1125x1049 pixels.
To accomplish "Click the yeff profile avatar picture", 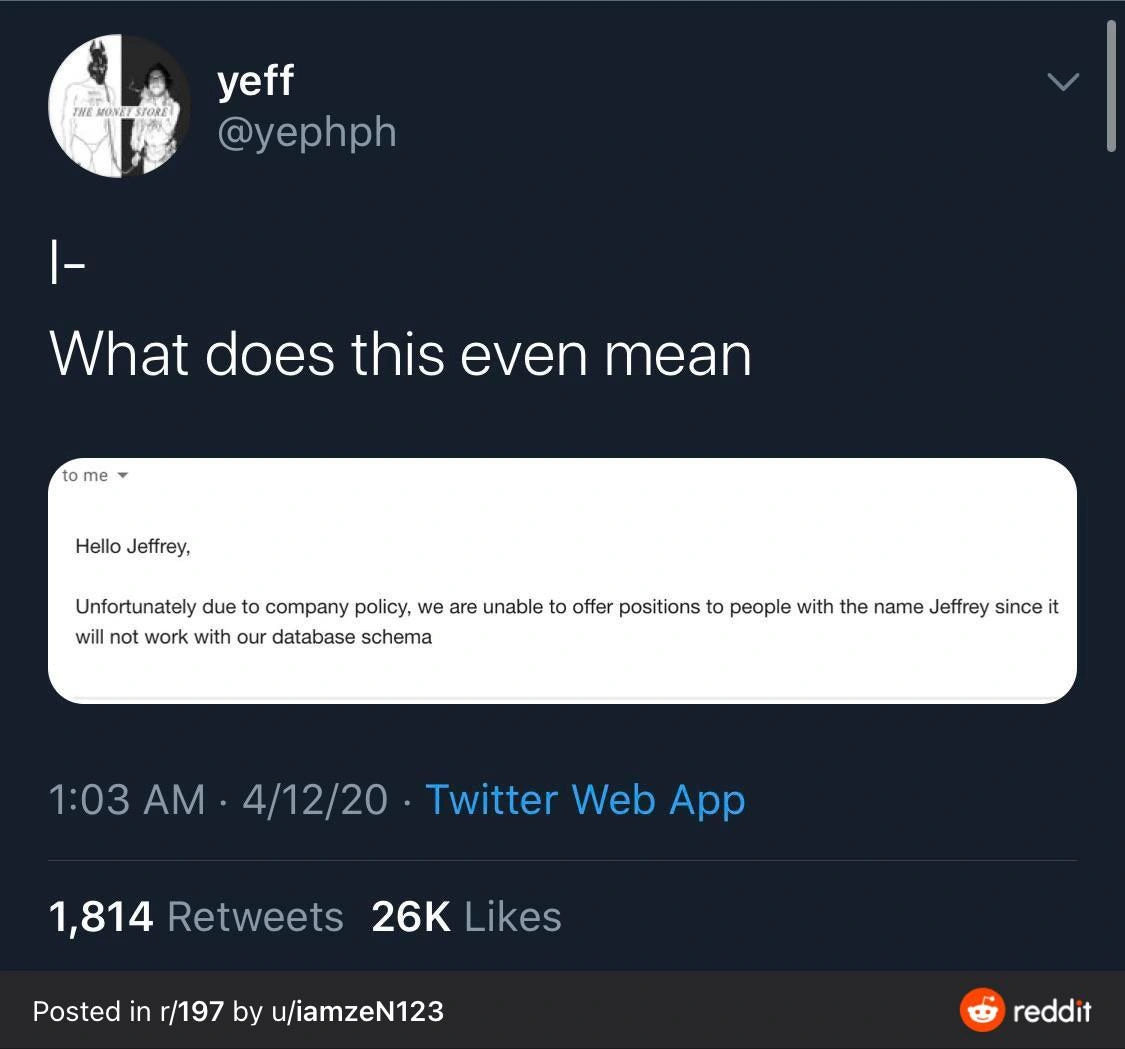I will [119, 106].
